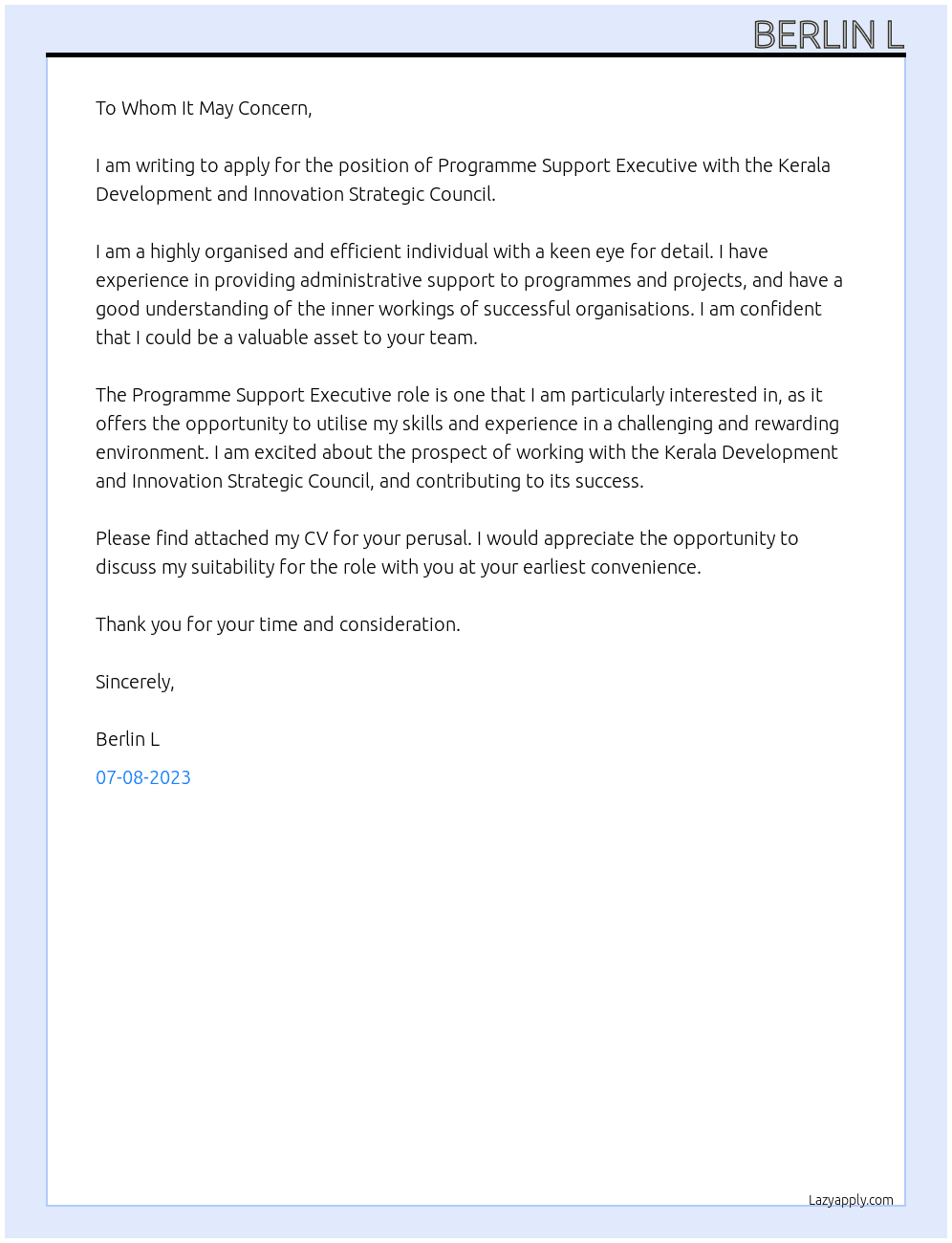Click Development and Innovation Strategic Council text
The image size is (952, 1243).
295,194
